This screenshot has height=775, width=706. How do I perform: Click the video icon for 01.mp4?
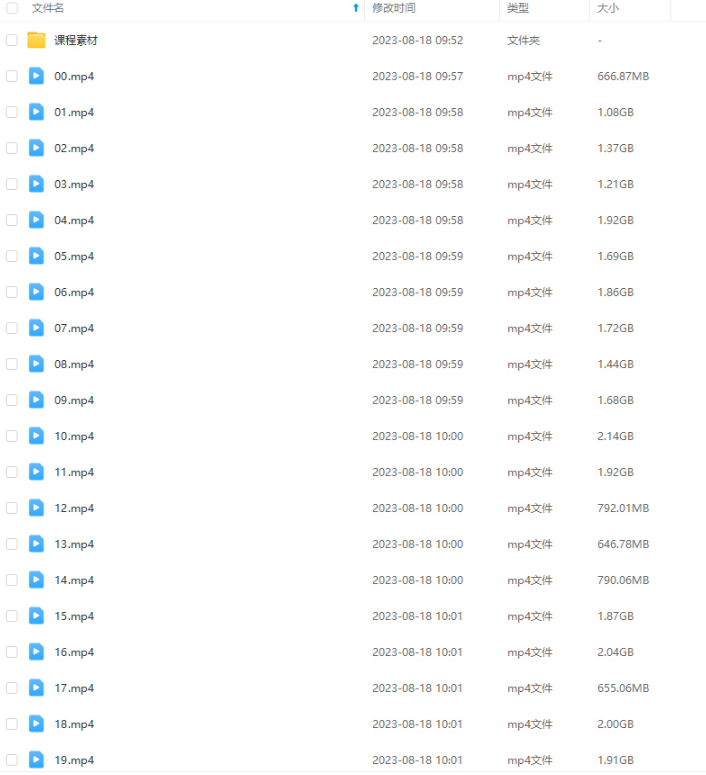coord(36,112)
